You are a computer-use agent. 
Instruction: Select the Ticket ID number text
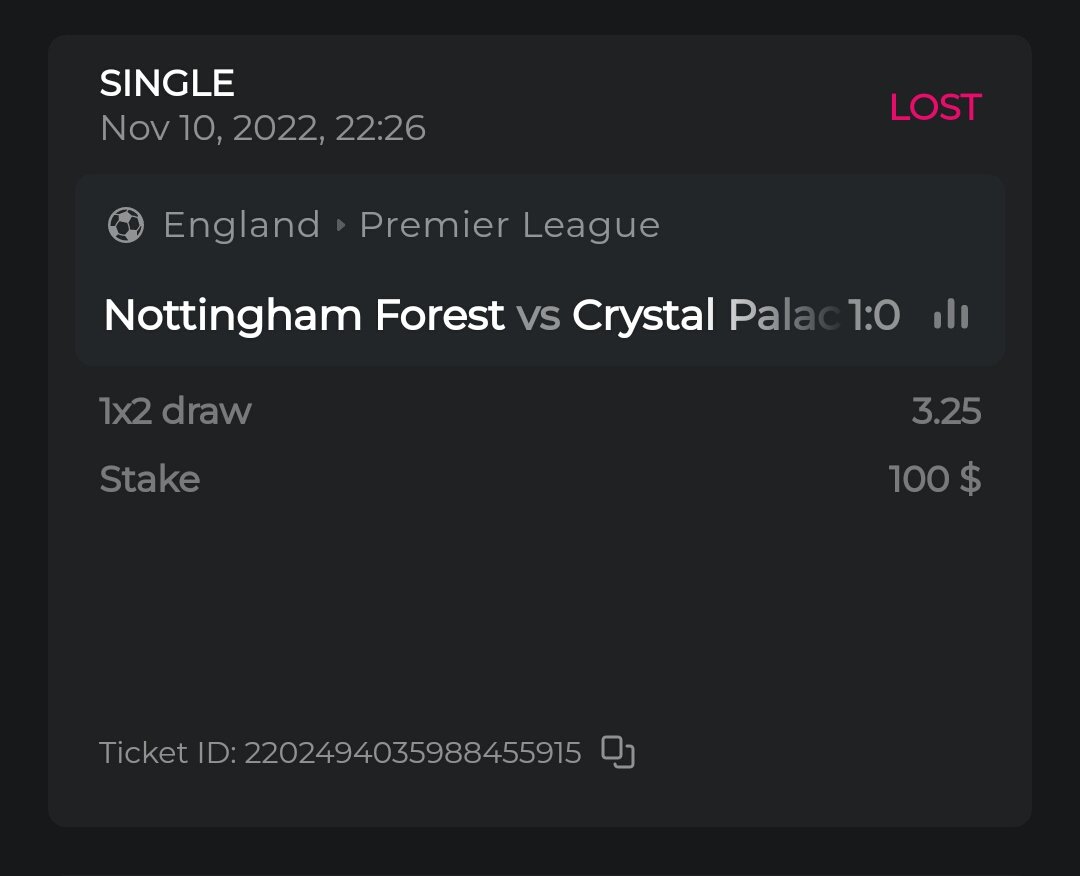coord(413,753)
